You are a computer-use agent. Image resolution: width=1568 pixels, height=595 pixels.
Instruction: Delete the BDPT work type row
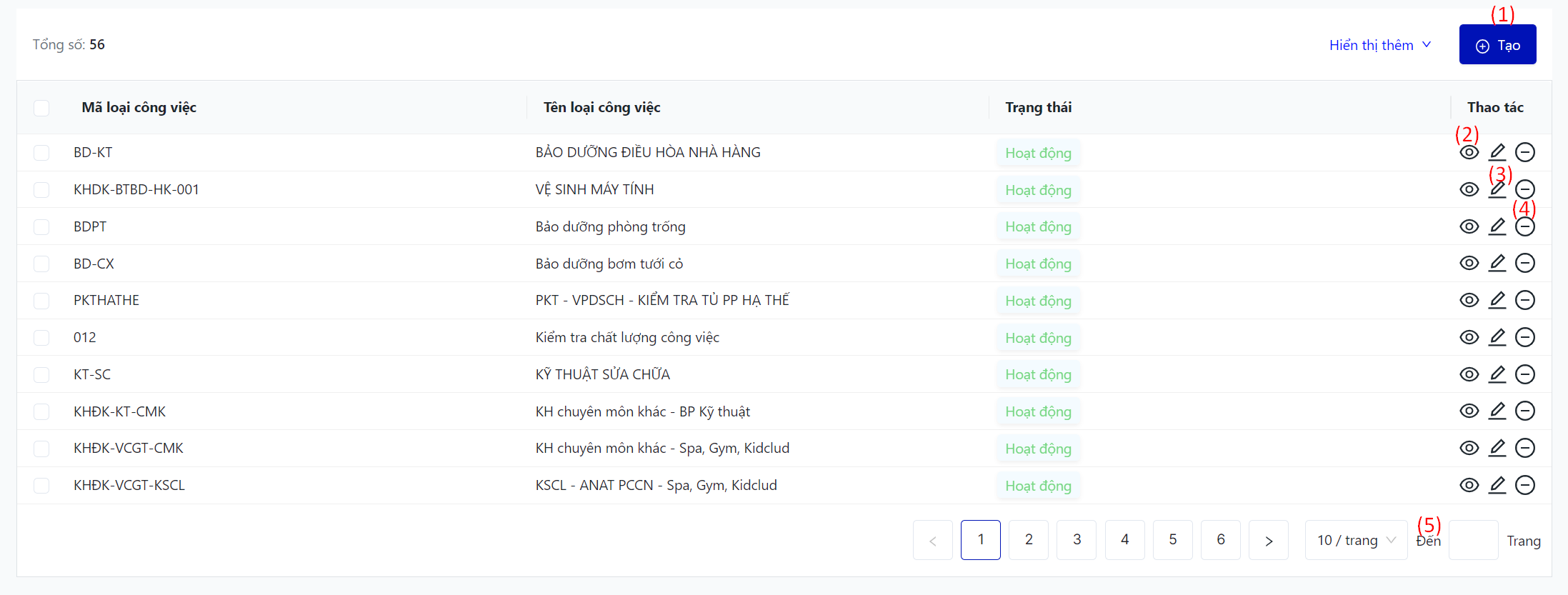[1525, 226]
